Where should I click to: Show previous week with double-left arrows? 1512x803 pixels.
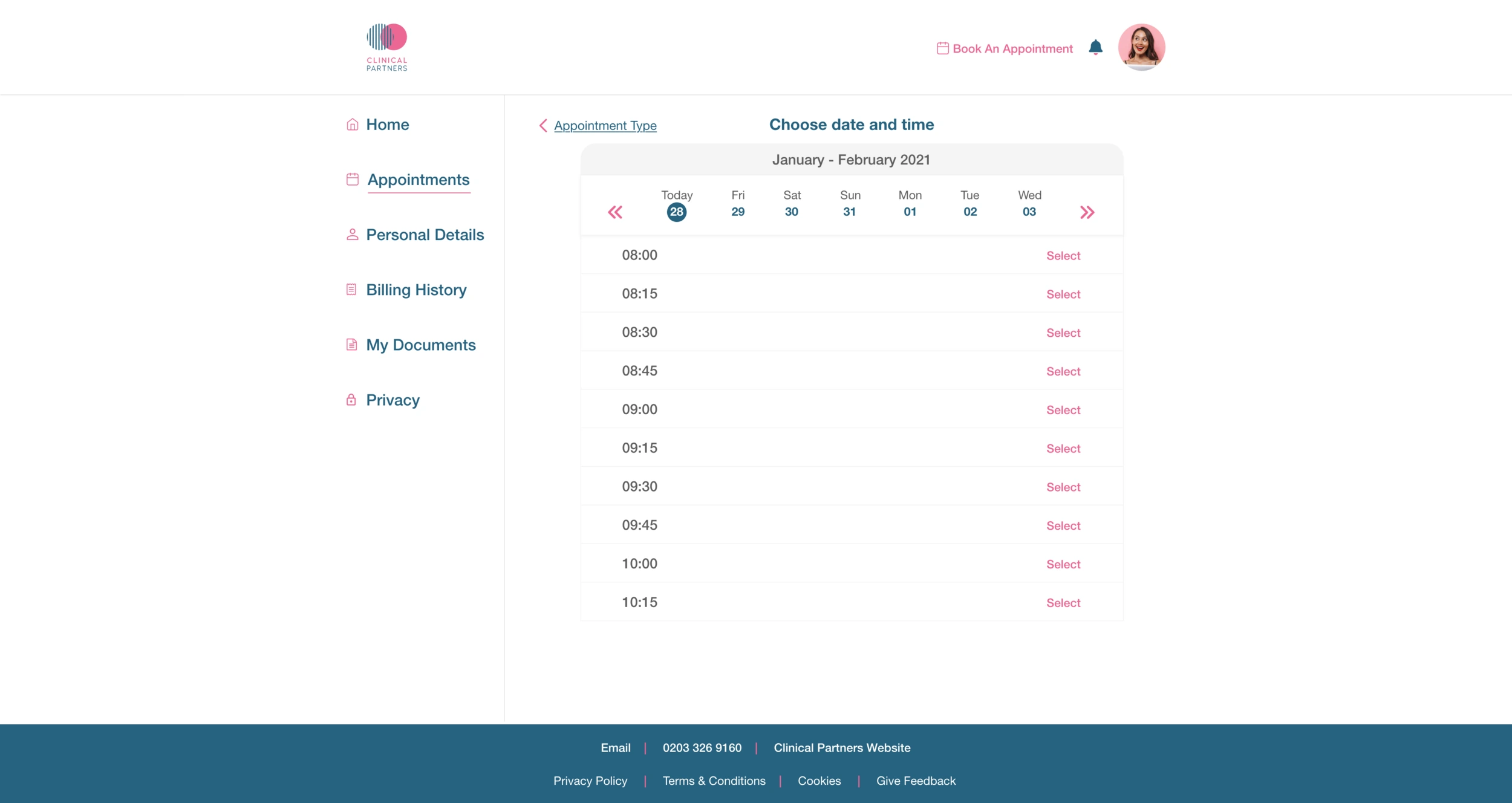click(x=615, y=212)
